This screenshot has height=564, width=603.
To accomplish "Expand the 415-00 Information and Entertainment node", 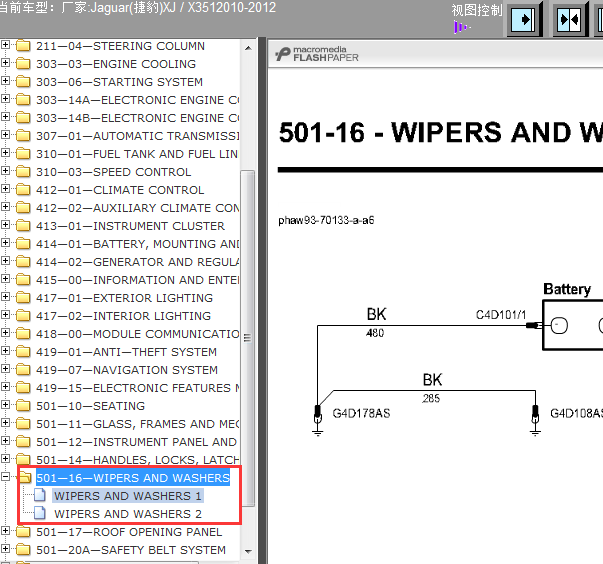I will point(5,278).
